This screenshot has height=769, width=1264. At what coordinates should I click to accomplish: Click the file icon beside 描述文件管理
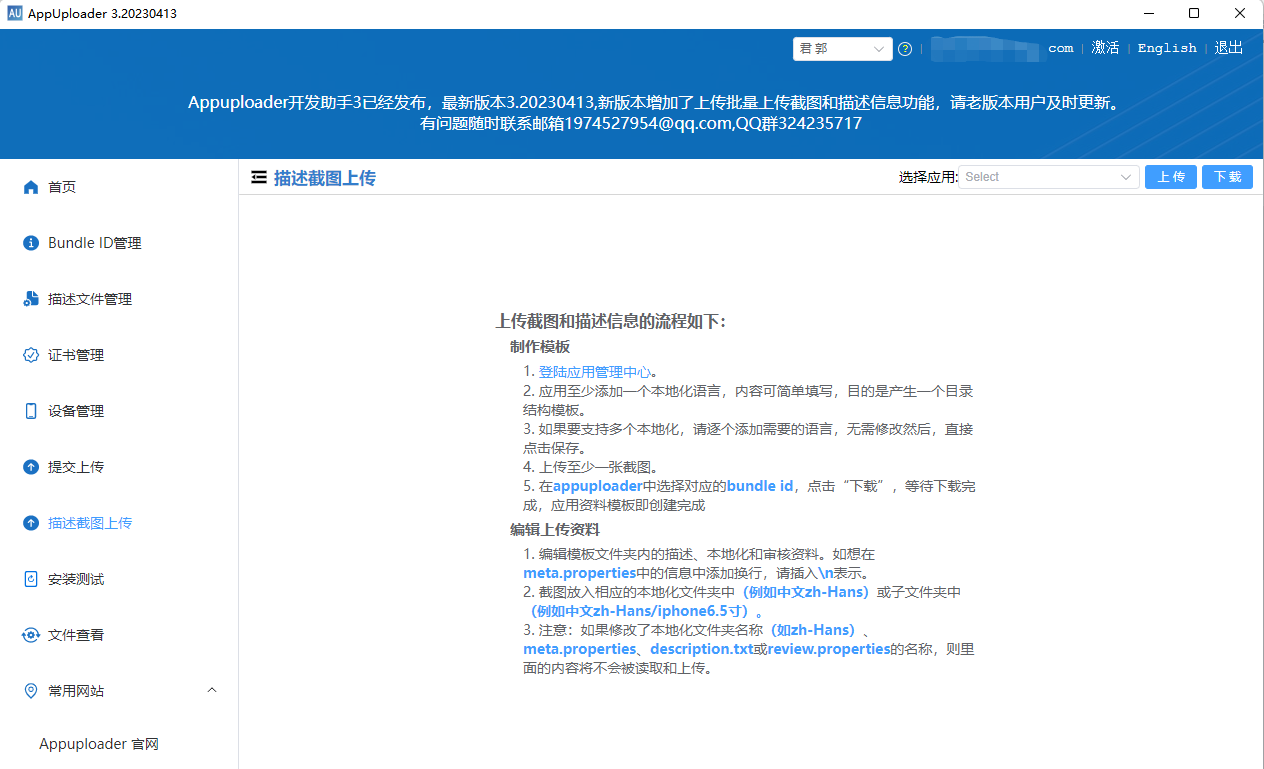click(x=30, y=299)
